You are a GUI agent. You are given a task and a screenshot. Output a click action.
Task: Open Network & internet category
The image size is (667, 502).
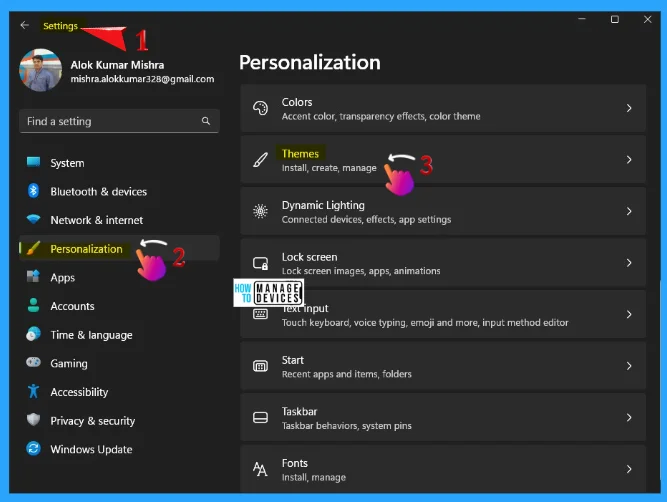coord(119,220)
